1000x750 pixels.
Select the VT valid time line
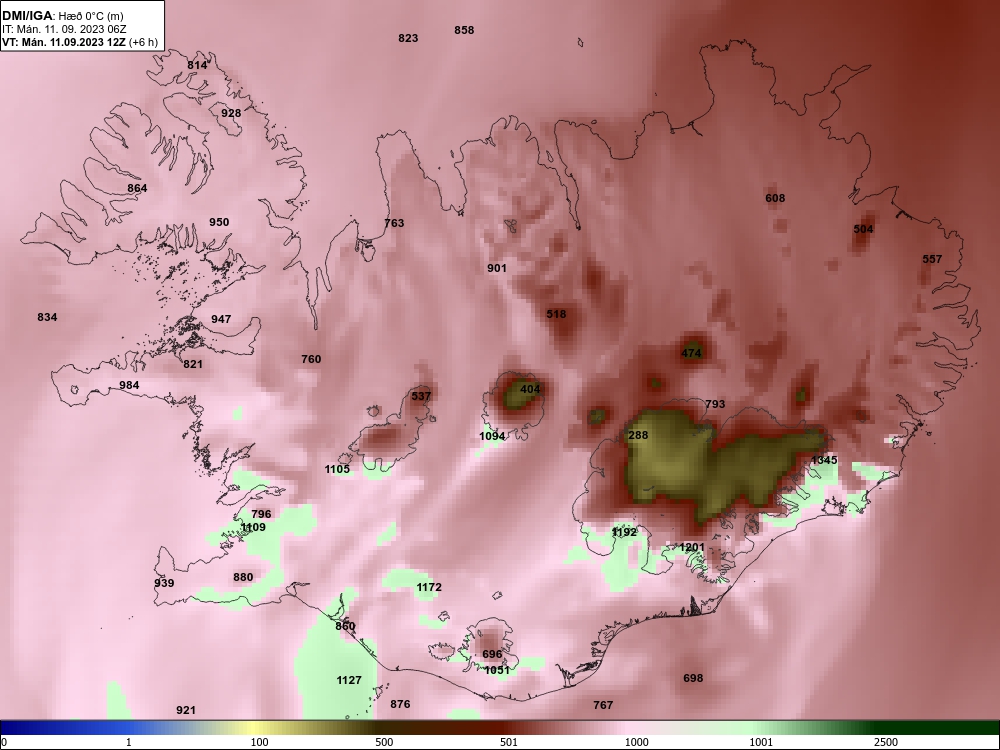80,43
